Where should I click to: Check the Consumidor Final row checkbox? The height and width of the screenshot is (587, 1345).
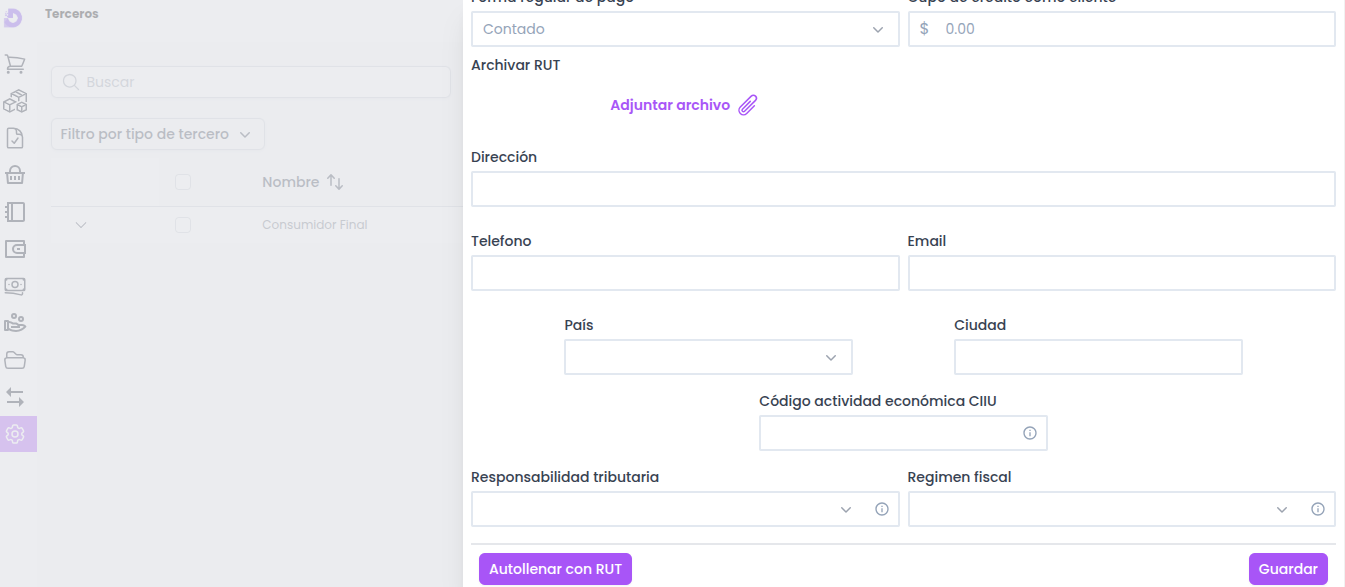(183, 225)
